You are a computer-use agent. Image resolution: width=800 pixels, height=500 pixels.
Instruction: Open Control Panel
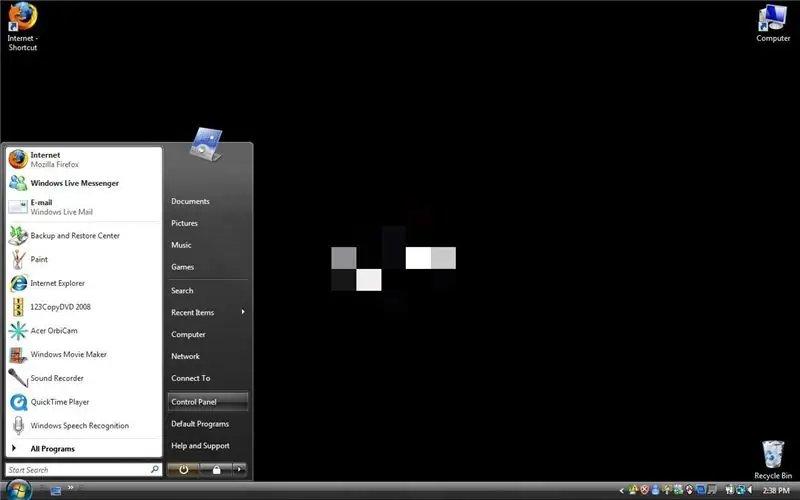click(207, 402)
